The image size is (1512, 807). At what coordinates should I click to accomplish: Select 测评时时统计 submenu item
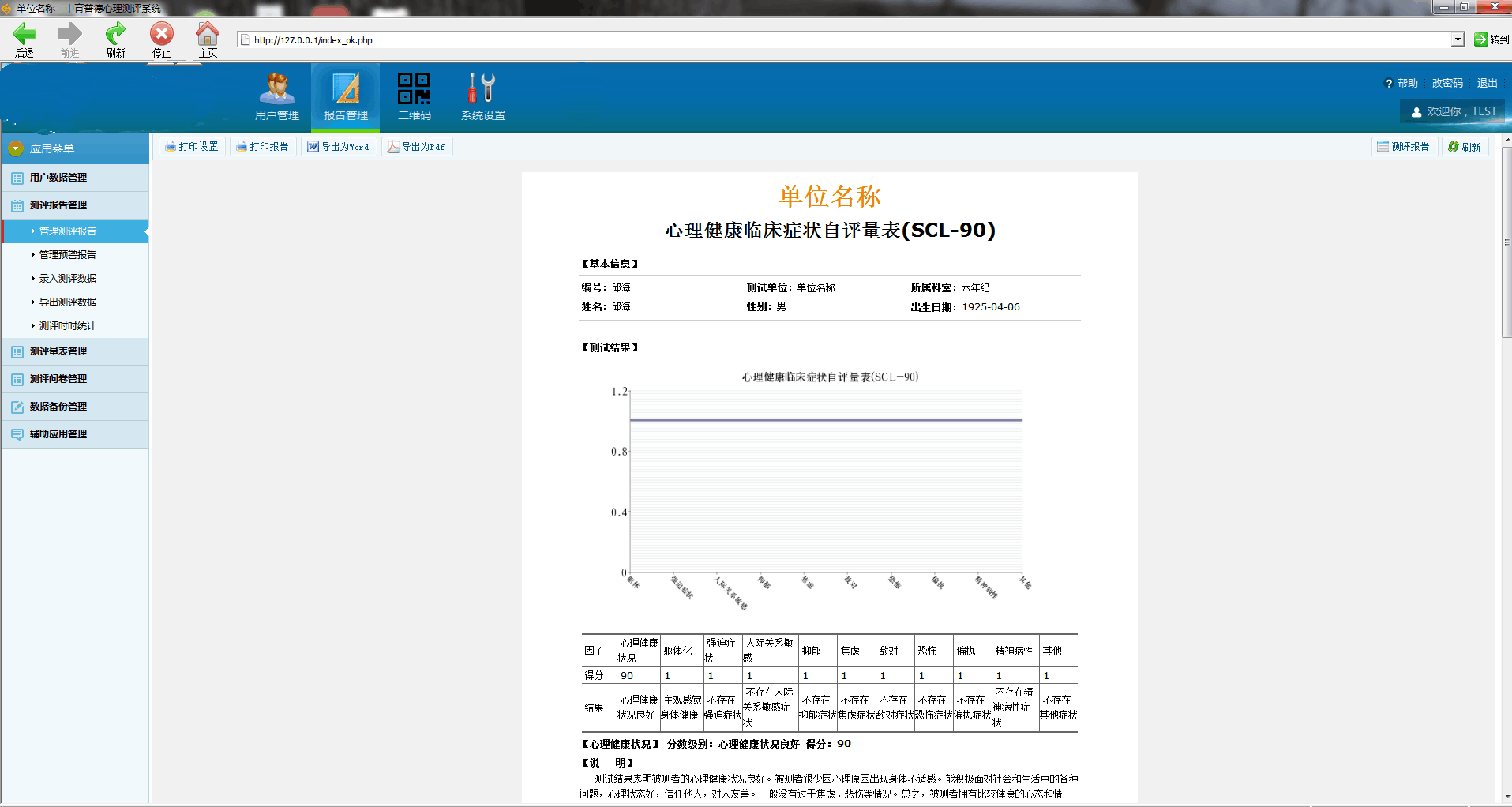(x=68, y=326)
